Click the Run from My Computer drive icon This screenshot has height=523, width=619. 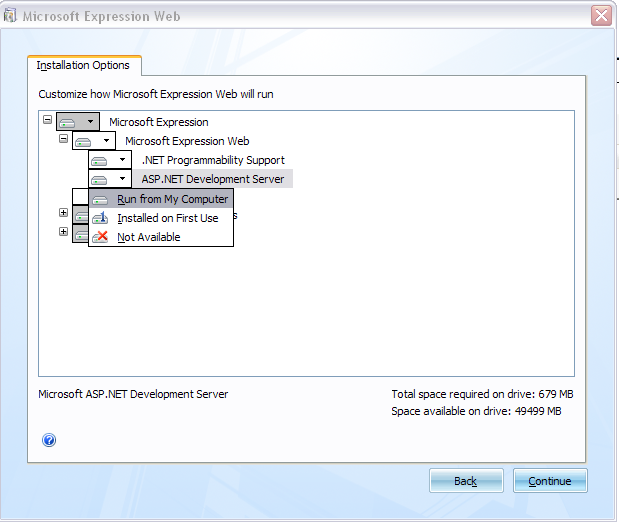100,200
